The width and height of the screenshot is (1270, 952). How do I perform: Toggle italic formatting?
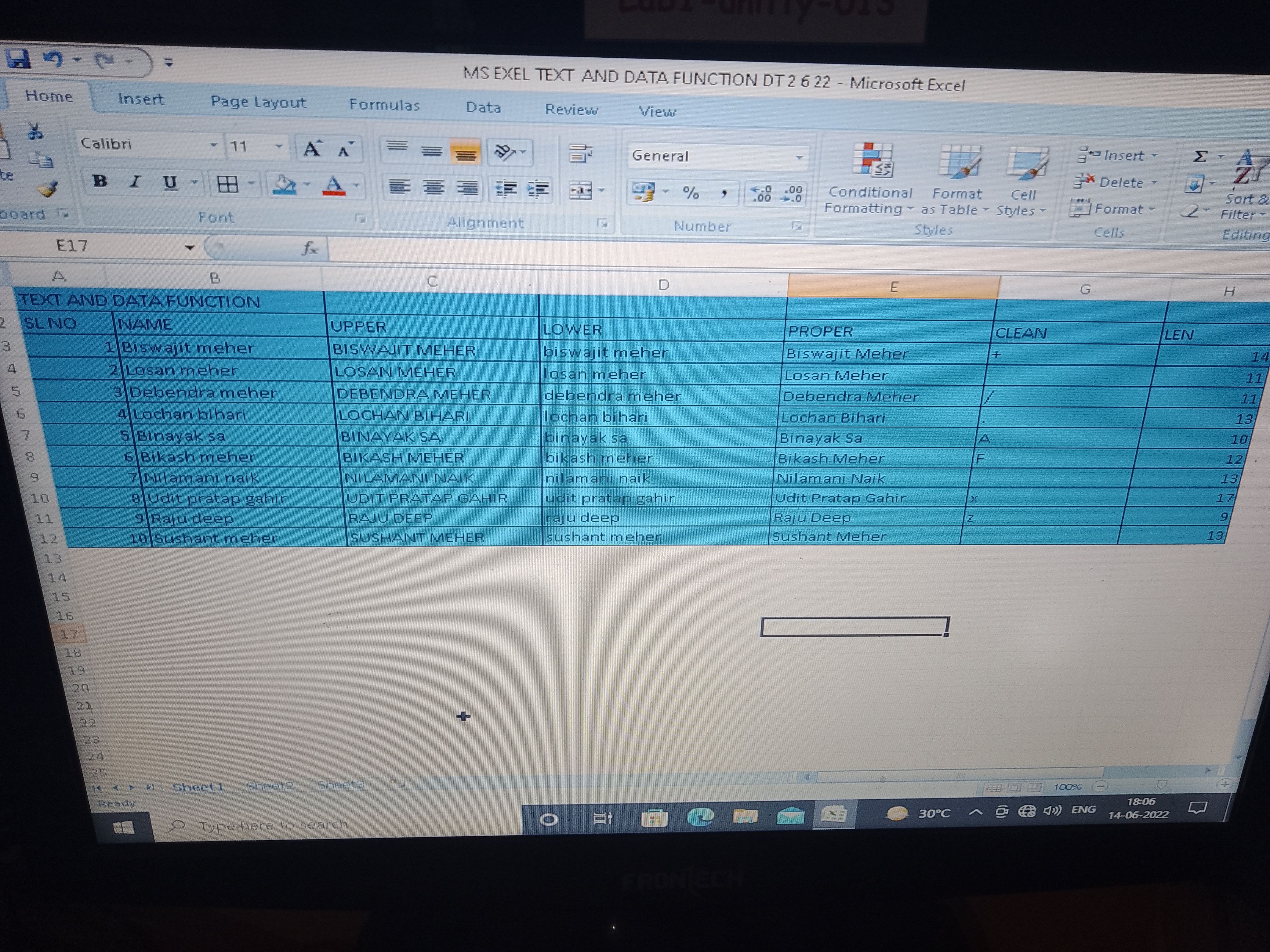pos(135,182)
